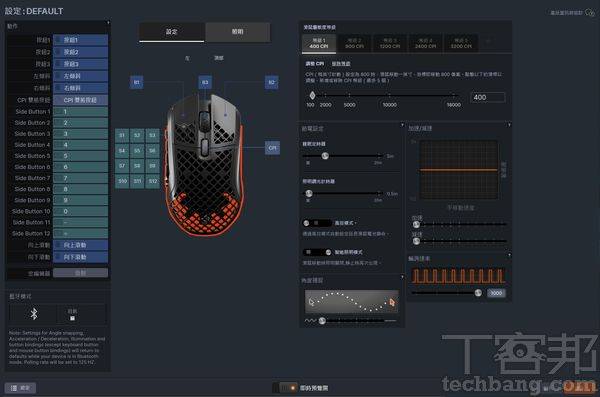This screenshot has width=600, height=397.
Task: Select side button S9 on the grid
Action: point(152,166)
